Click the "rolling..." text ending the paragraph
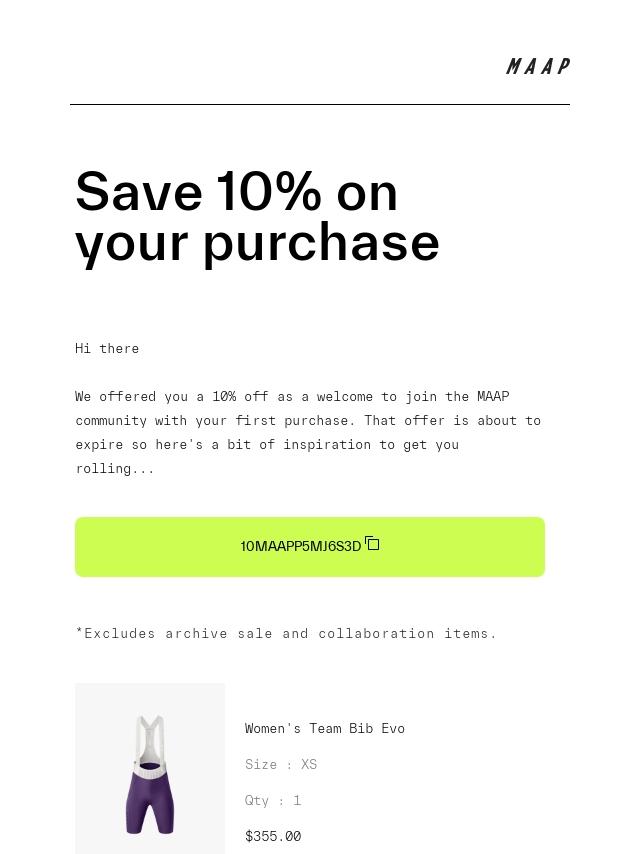The height and width of the screenshot is (854, 640). (115, 469)
